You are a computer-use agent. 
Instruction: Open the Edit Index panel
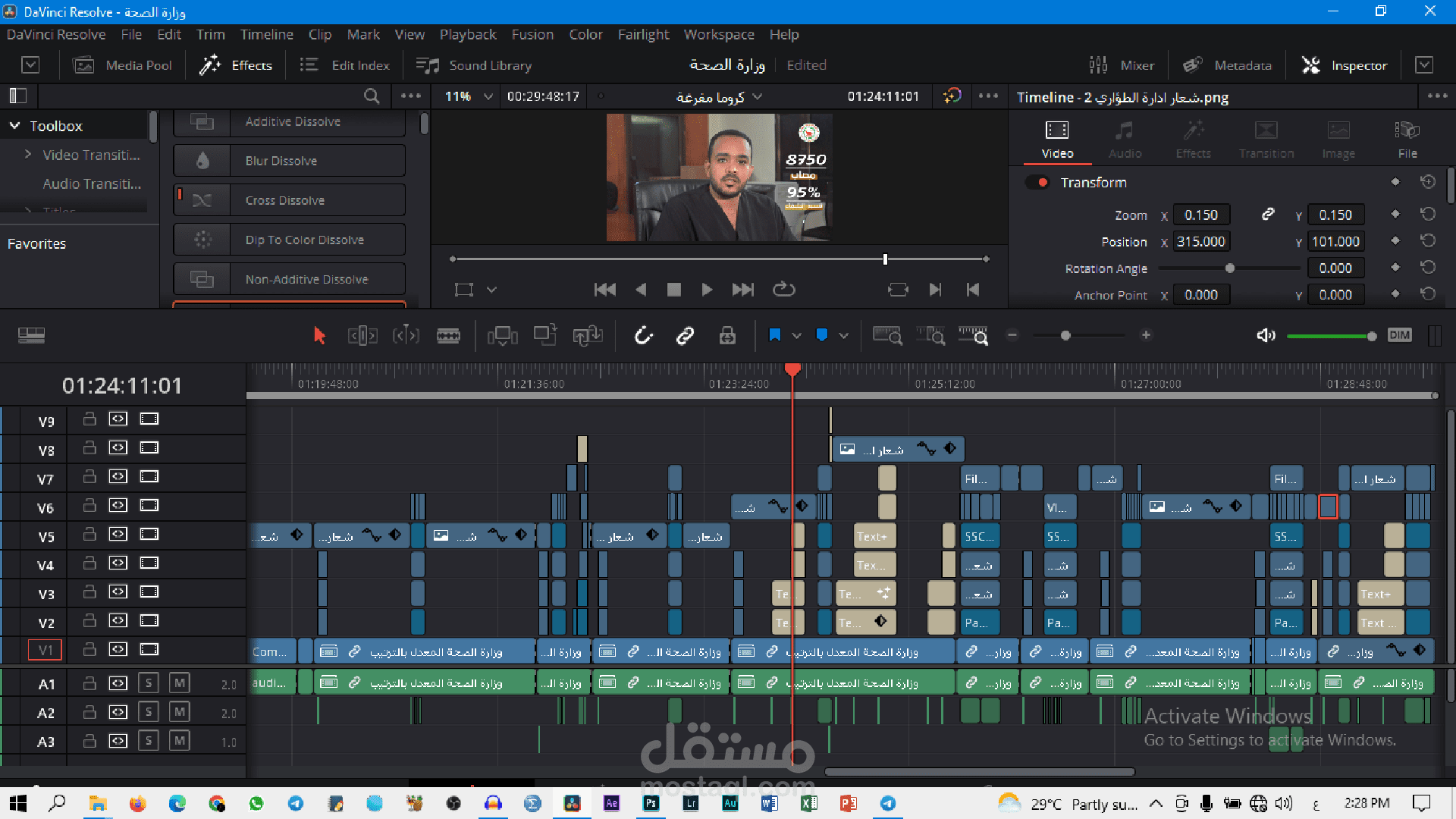[345, 65]
